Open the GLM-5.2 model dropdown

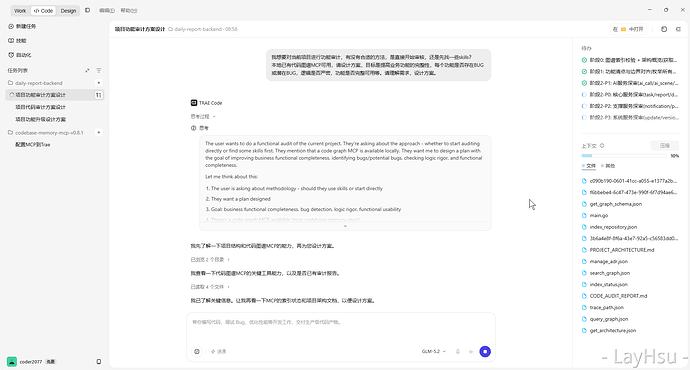[x=433, y=352]
